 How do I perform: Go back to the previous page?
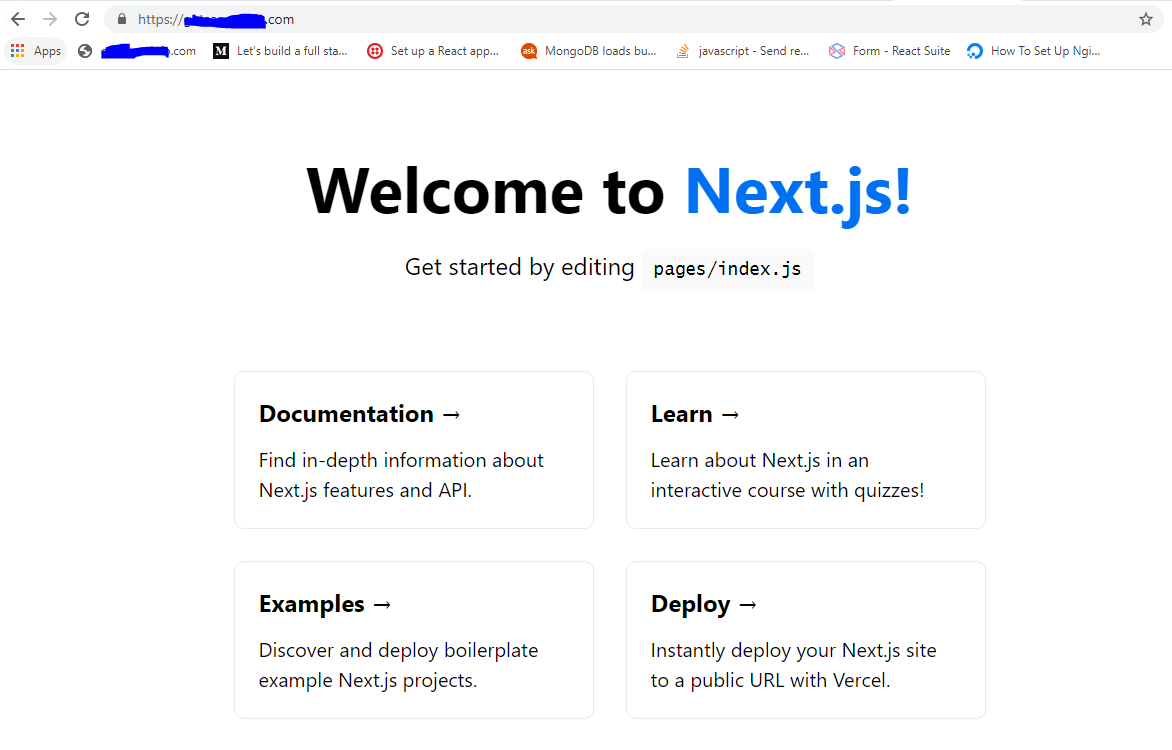18,19
